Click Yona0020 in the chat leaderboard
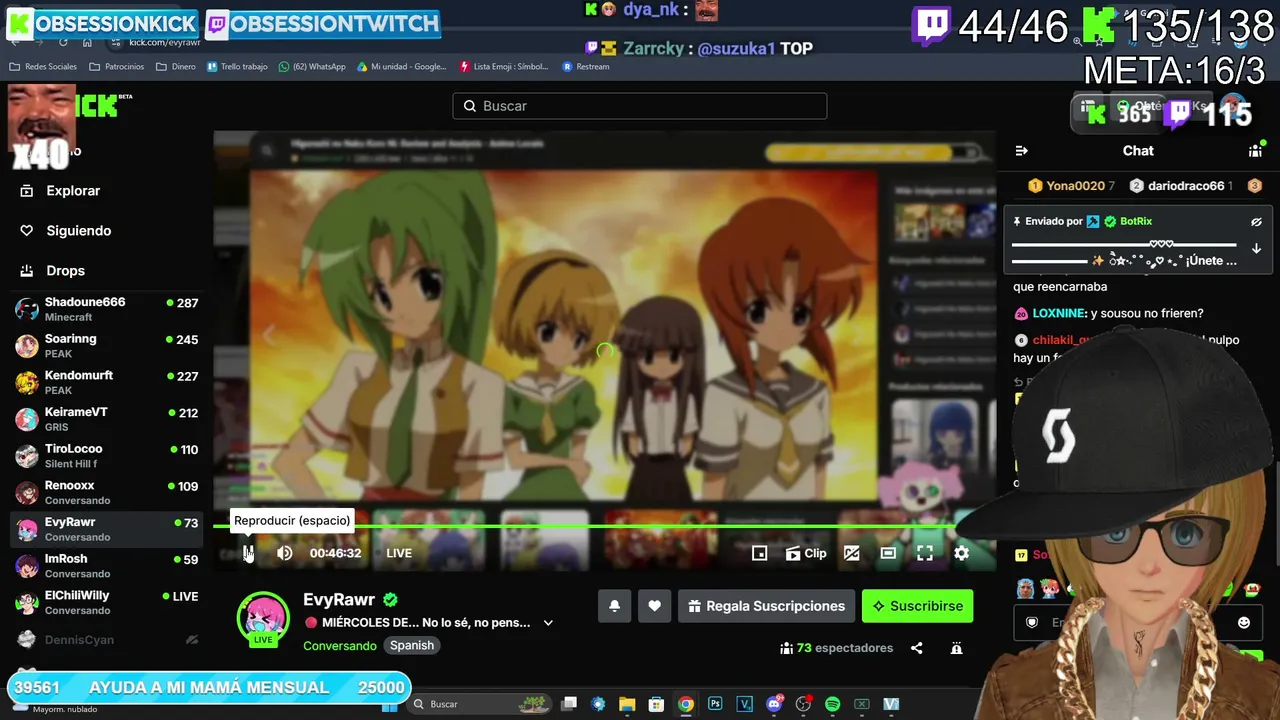Screen dimensions: 1280x720 [1075, 186]
